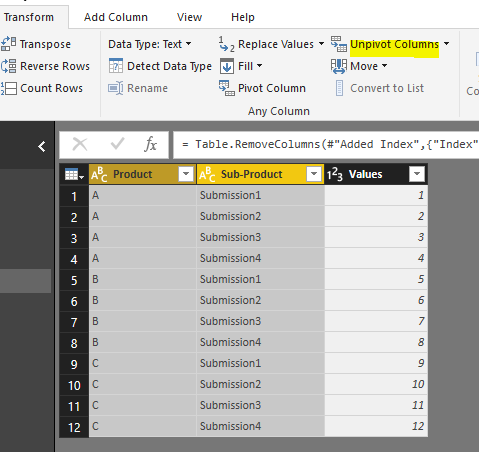Click the Values cell showing 12
Viewport: 479px width, 452px height.
coord(376,426)
